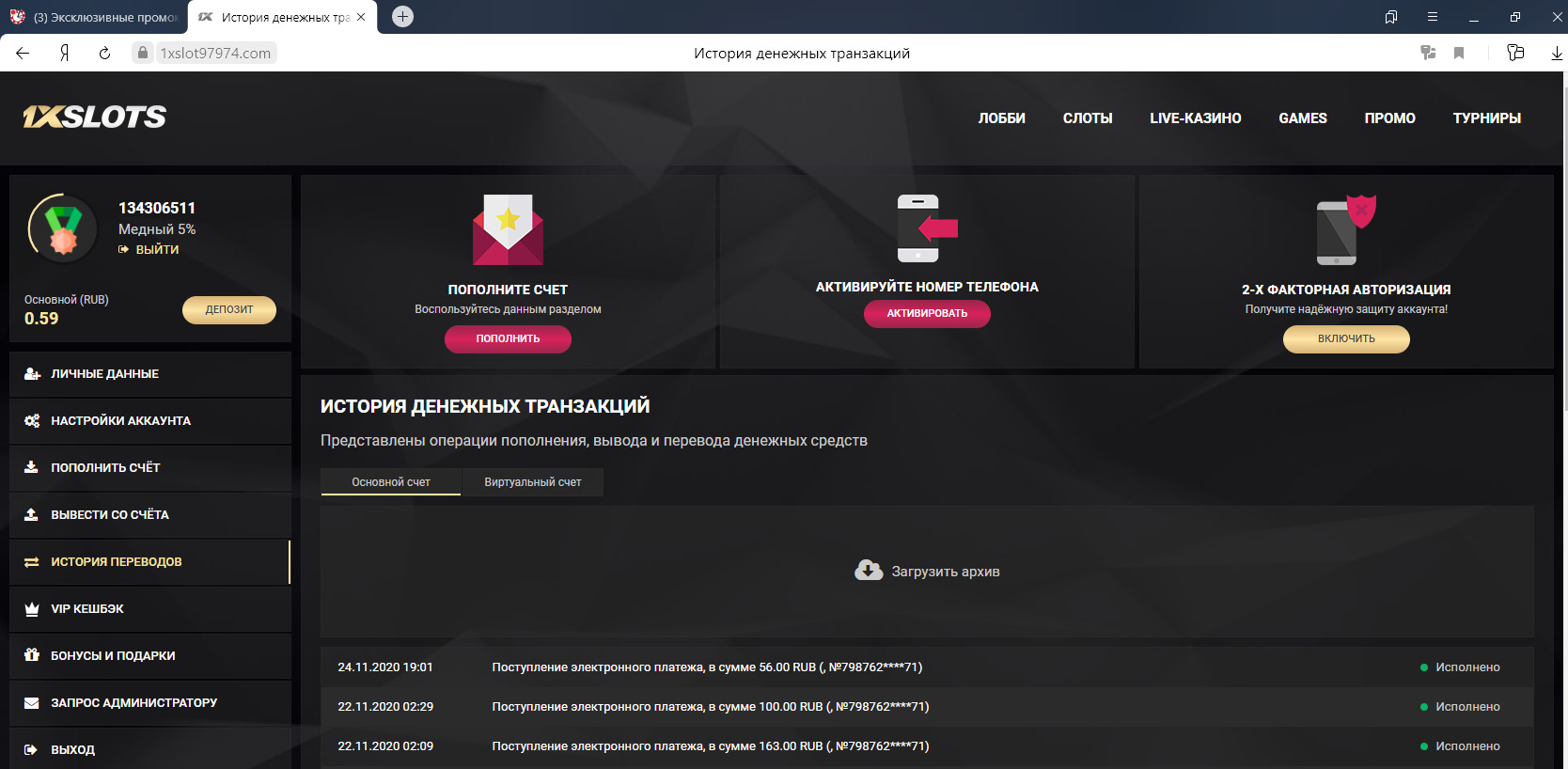Open the browser hamburger menu
The image size is (1568, 769).
click(1433, 17)
